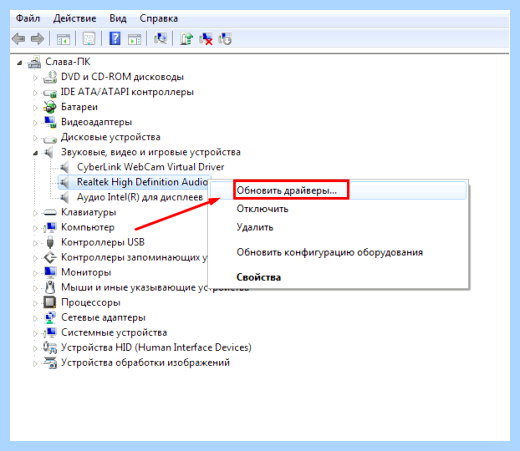The height and width of the screenshot is (451, 520).
Task: Expand the Дисковые устройства node
Action: (35, 138)
